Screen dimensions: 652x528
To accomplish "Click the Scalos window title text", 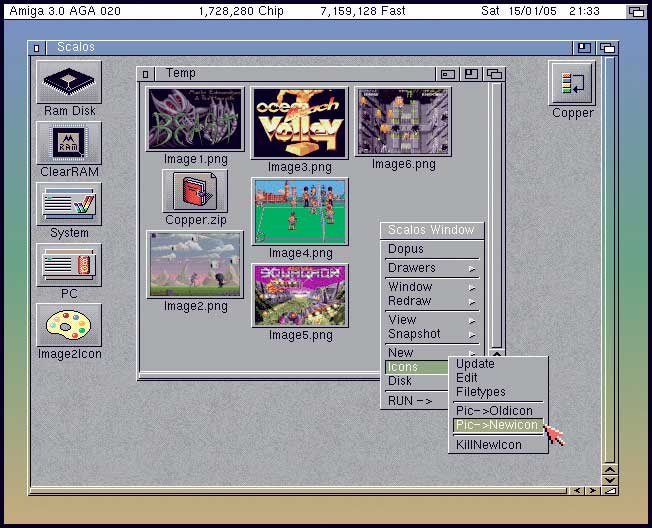I will (76, 47).
